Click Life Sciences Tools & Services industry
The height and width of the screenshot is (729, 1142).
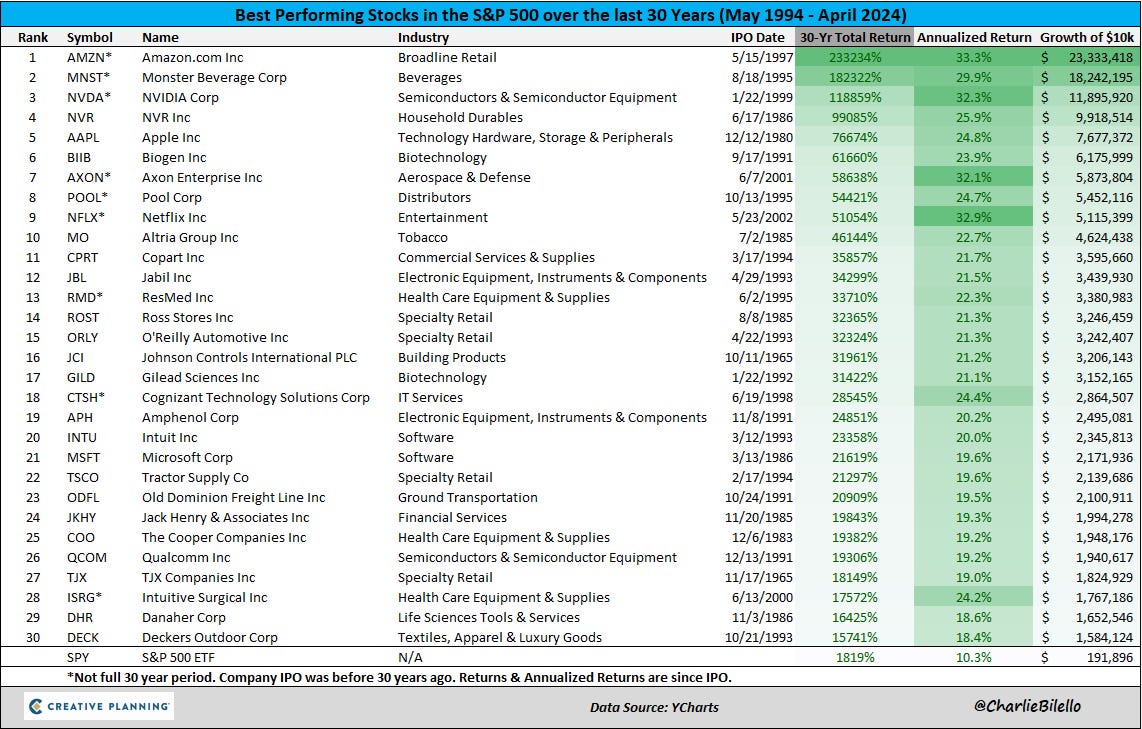[x=489, y=618]
